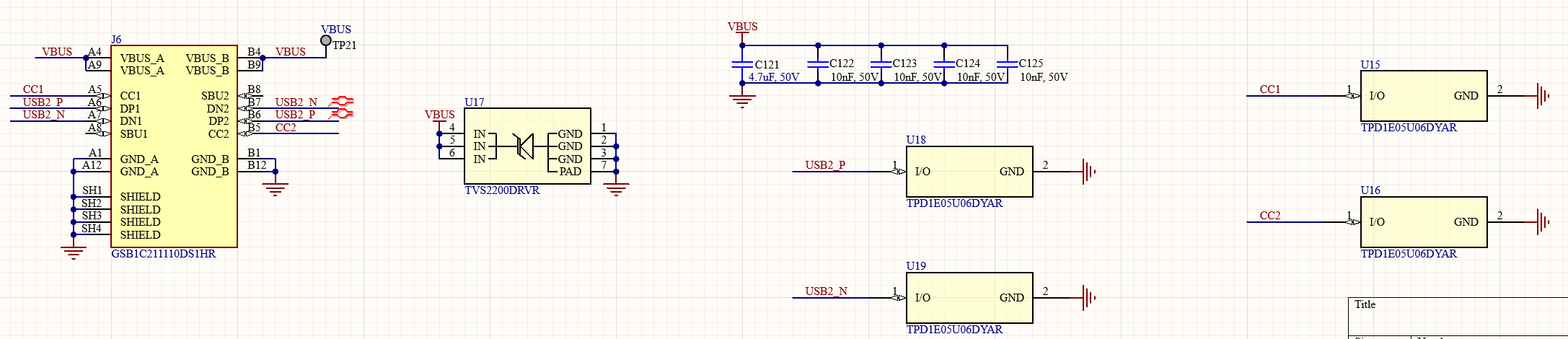
Task: Select the SH4 pin number on J6
Action: point(92,229)
